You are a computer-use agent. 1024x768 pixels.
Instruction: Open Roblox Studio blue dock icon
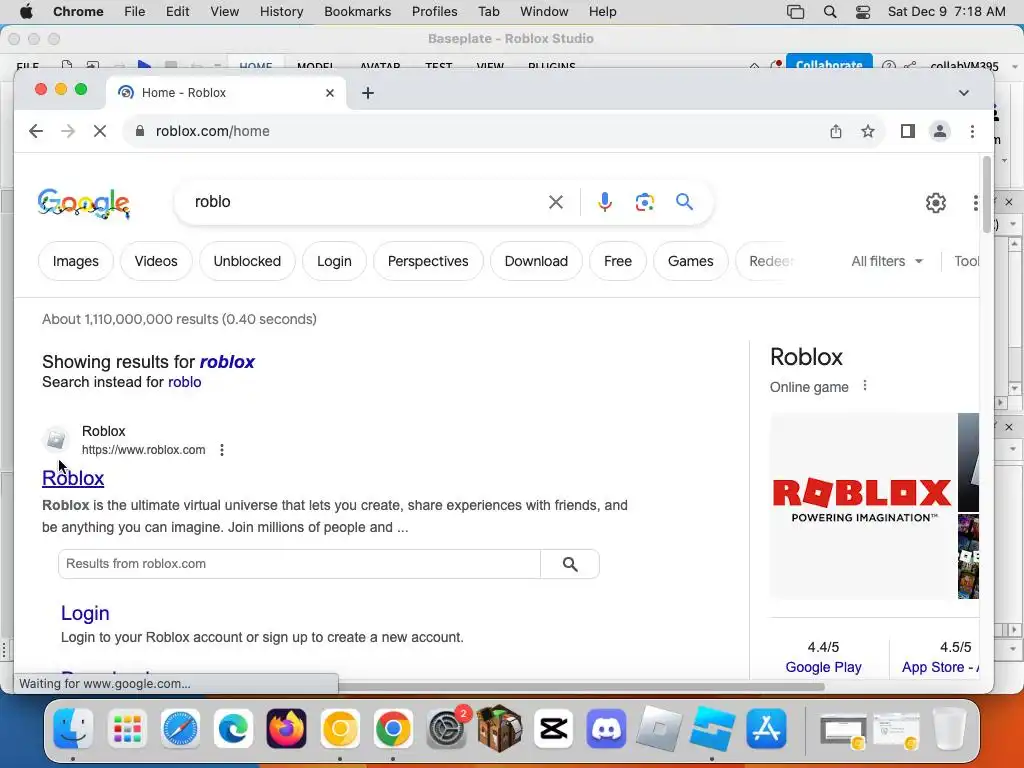pos(712,728)
